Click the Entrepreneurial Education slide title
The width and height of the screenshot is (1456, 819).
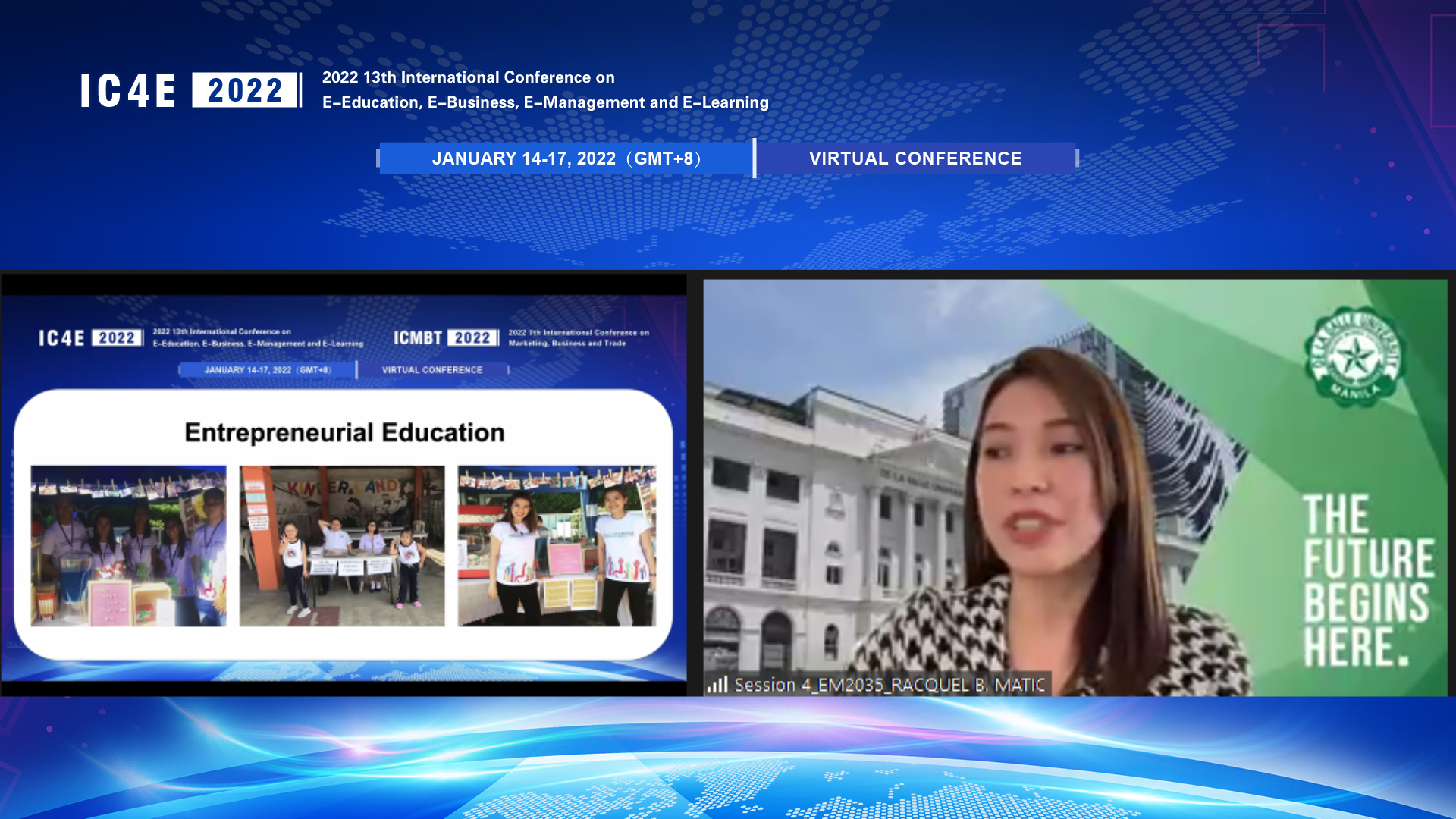coord(344,432)
